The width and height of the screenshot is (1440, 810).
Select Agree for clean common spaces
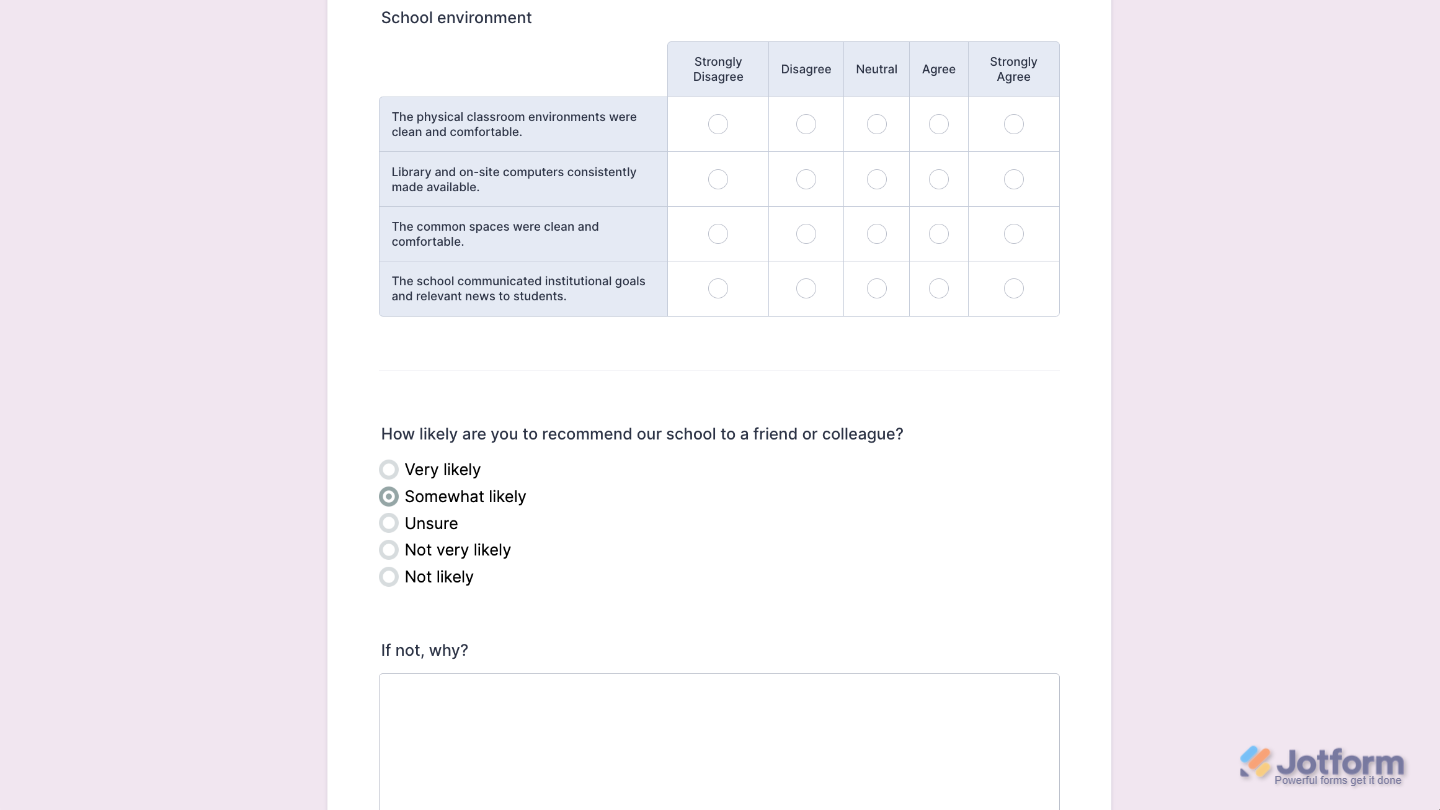coord(938,233)
